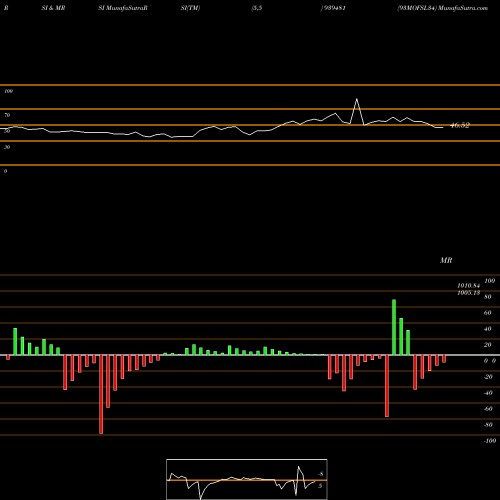The image size is (500, 500).
Task: Select the 'SI MunafaSutraR' header text
Action: pyautogui.click(x=123, y=8)
